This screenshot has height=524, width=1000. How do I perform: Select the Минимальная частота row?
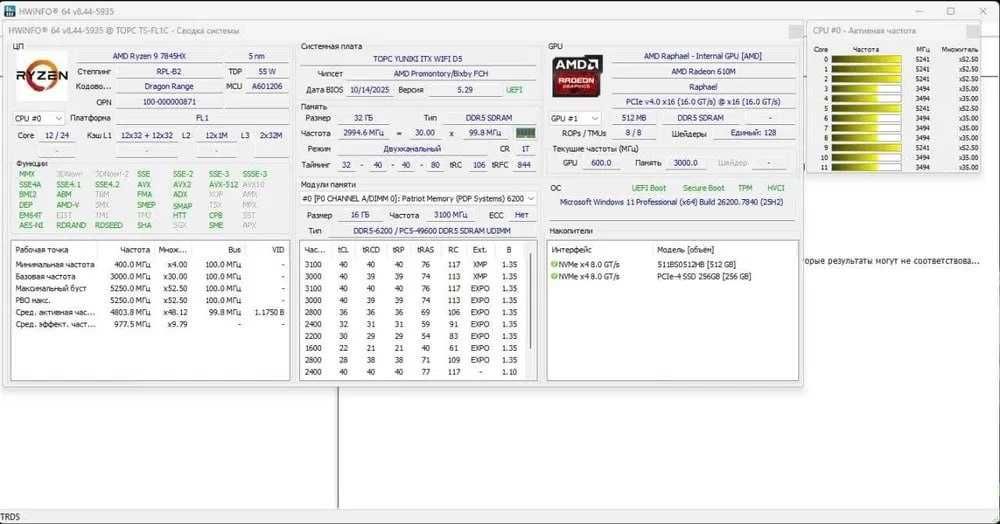pyautogui.click(x=150, y=264)
